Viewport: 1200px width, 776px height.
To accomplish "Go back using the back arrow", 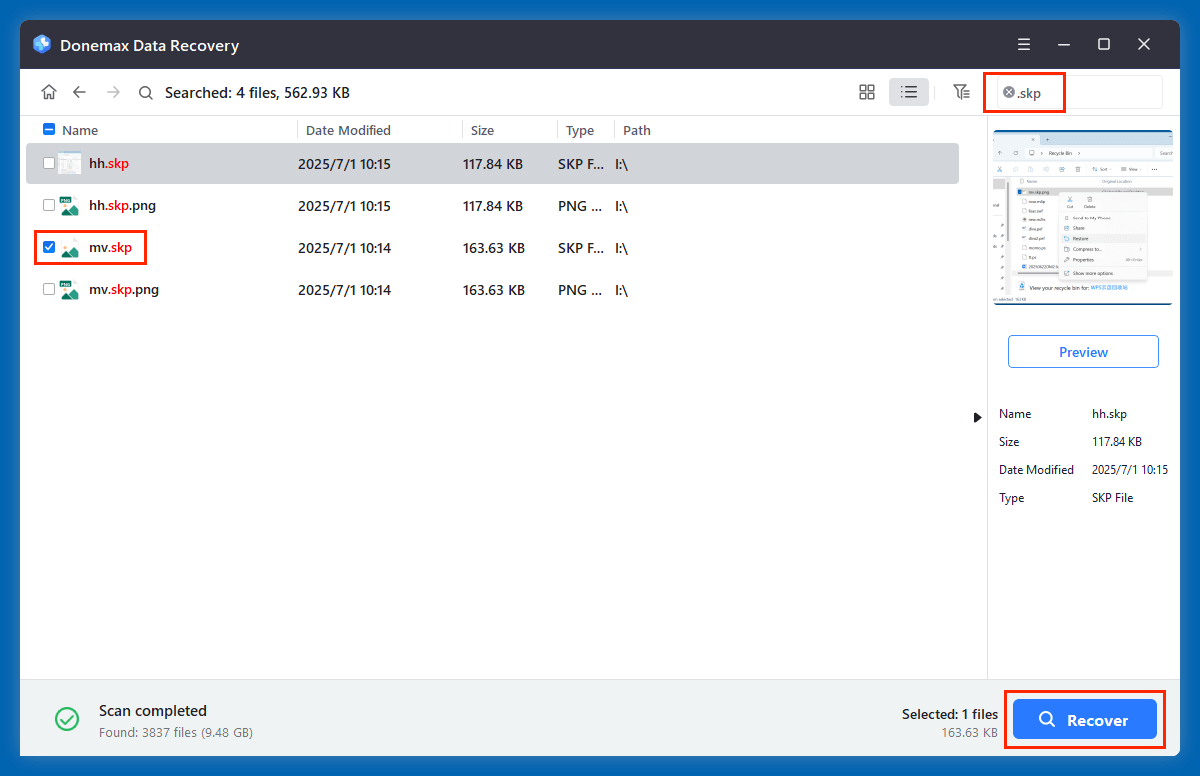I will pyautogui.click(x=80, y=91).
